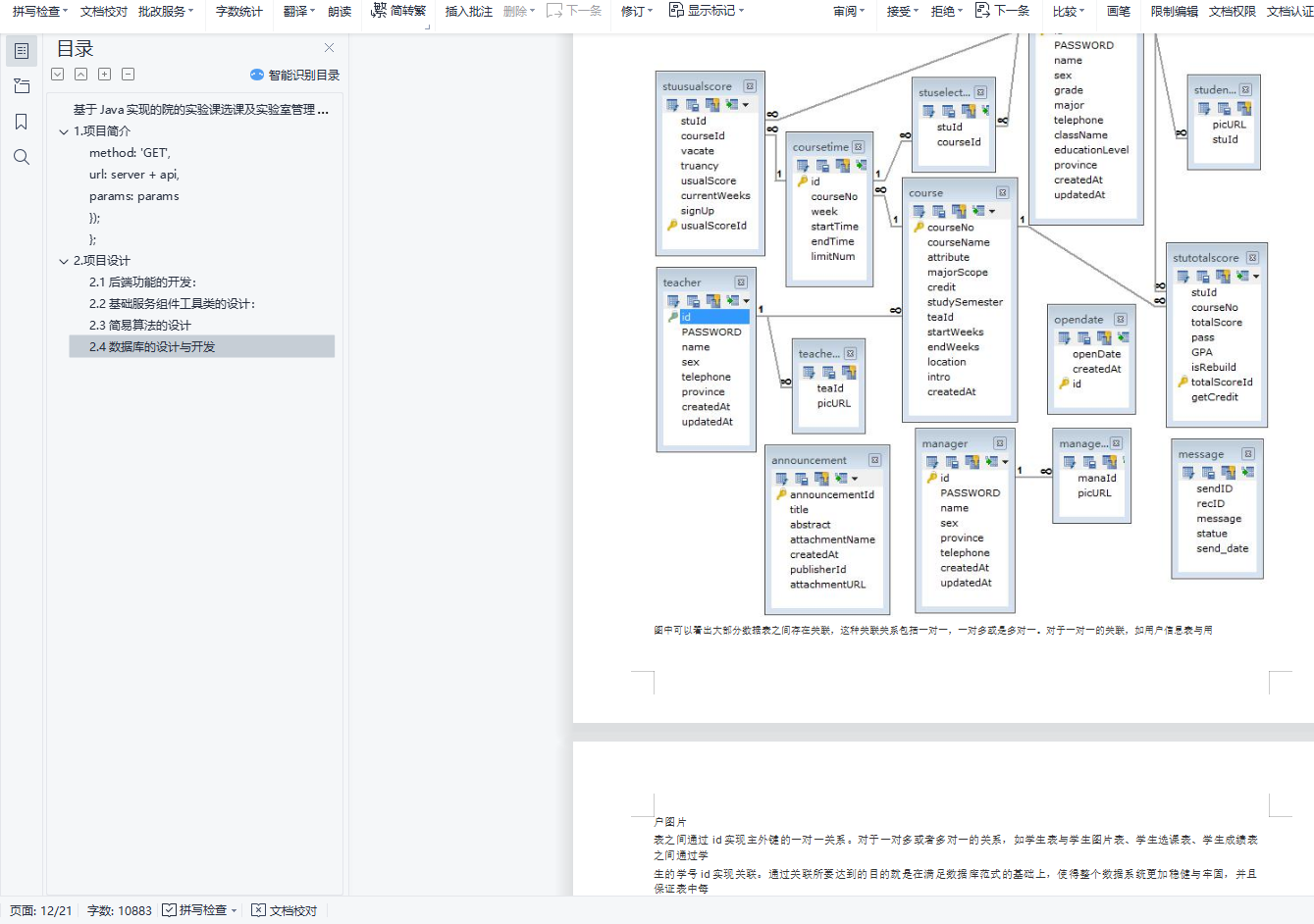Click the blue 智能识别目录 icon
The image size is (1314, 924).
click(257, 75)
